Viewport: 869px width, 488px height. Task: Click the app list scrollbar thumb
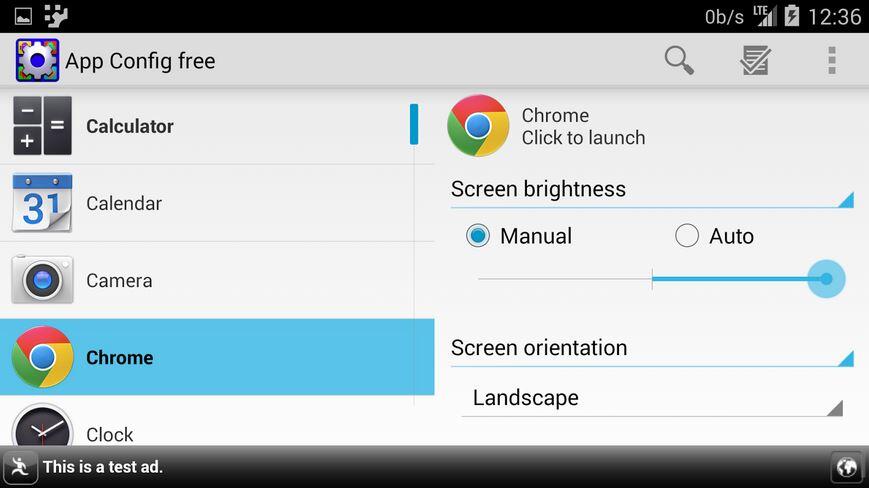(x=414, y=124)
